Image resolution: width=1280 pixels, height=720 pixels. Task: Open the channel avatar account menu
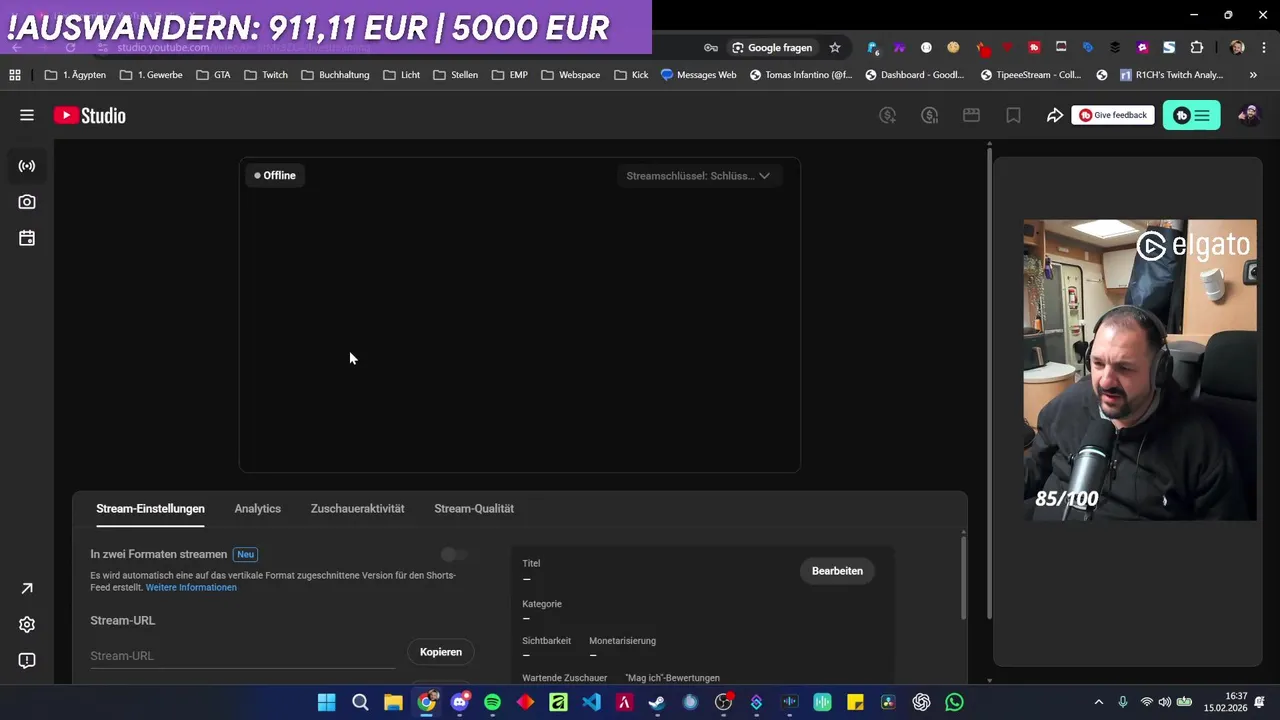1249,115
